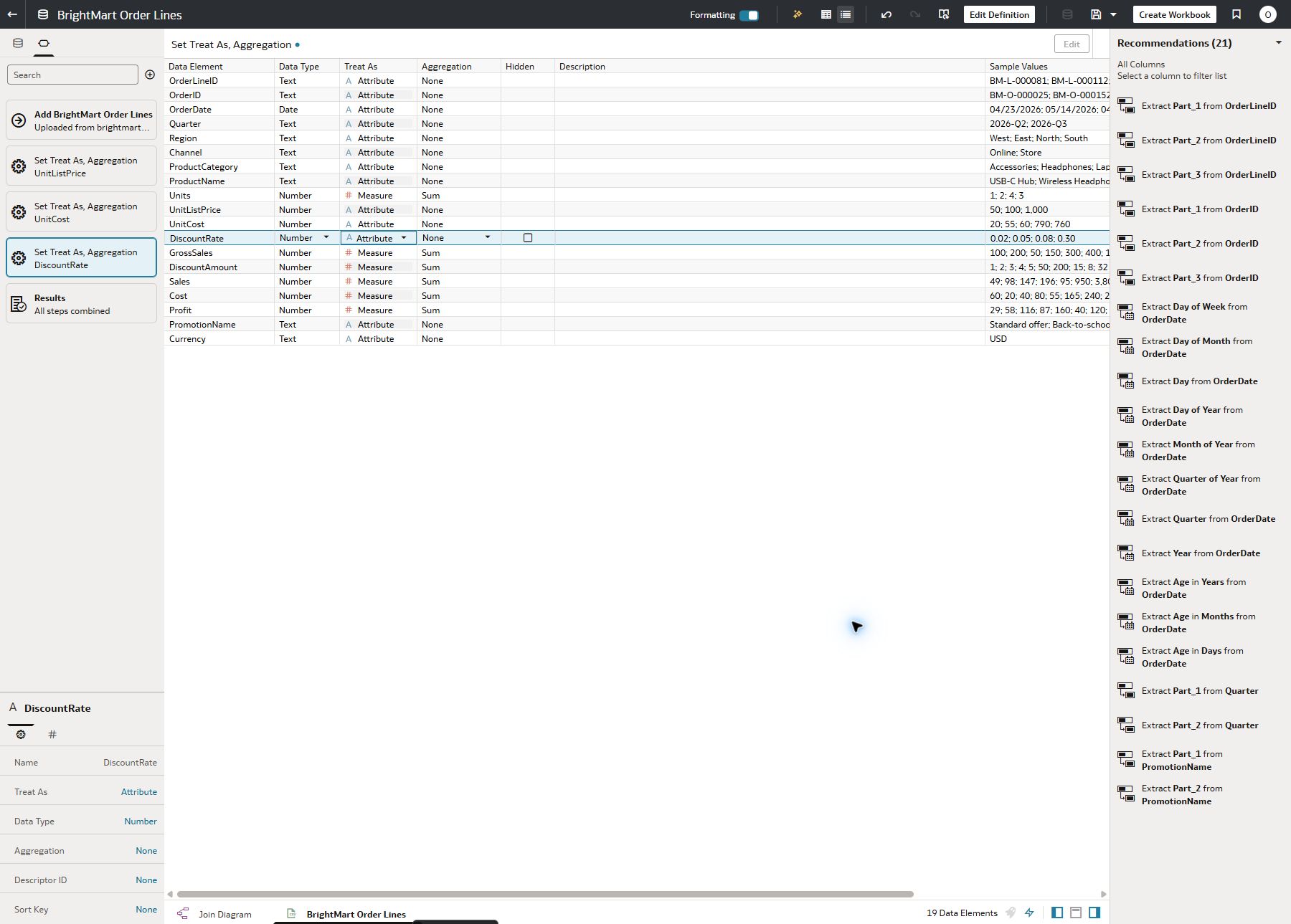Change Treat As value in properties panel
Viewport: 1291px width, 924px height.
pos(139,791)
